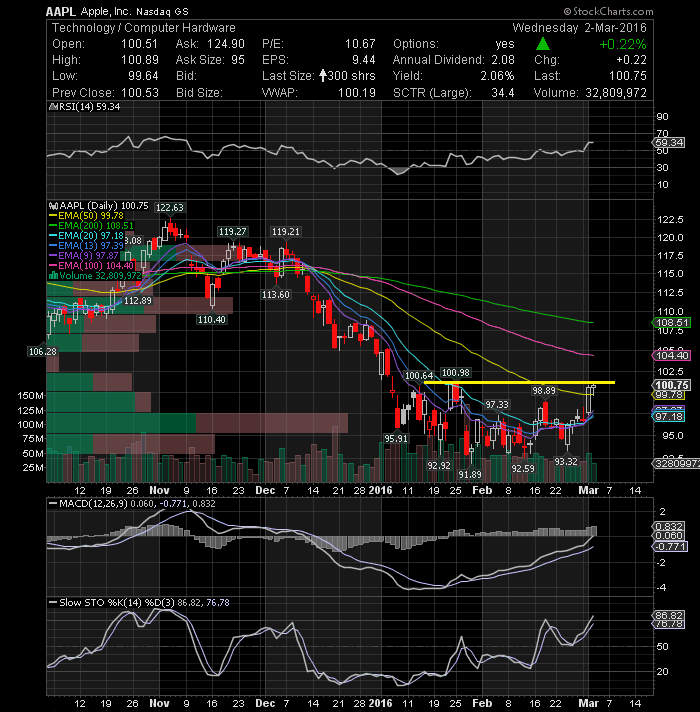Click the 91.89 low price annotation
This screenshot has width=700, height=712.
(x=470, y=475)
